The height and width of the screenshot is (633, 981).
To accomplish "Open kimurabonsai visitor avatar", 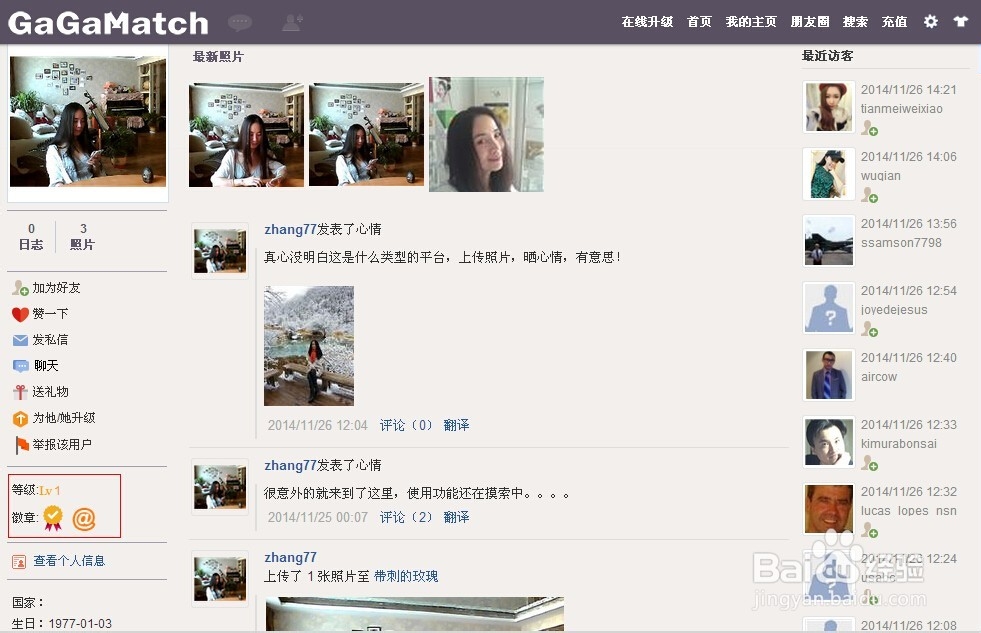I will (x=829, y=442).
